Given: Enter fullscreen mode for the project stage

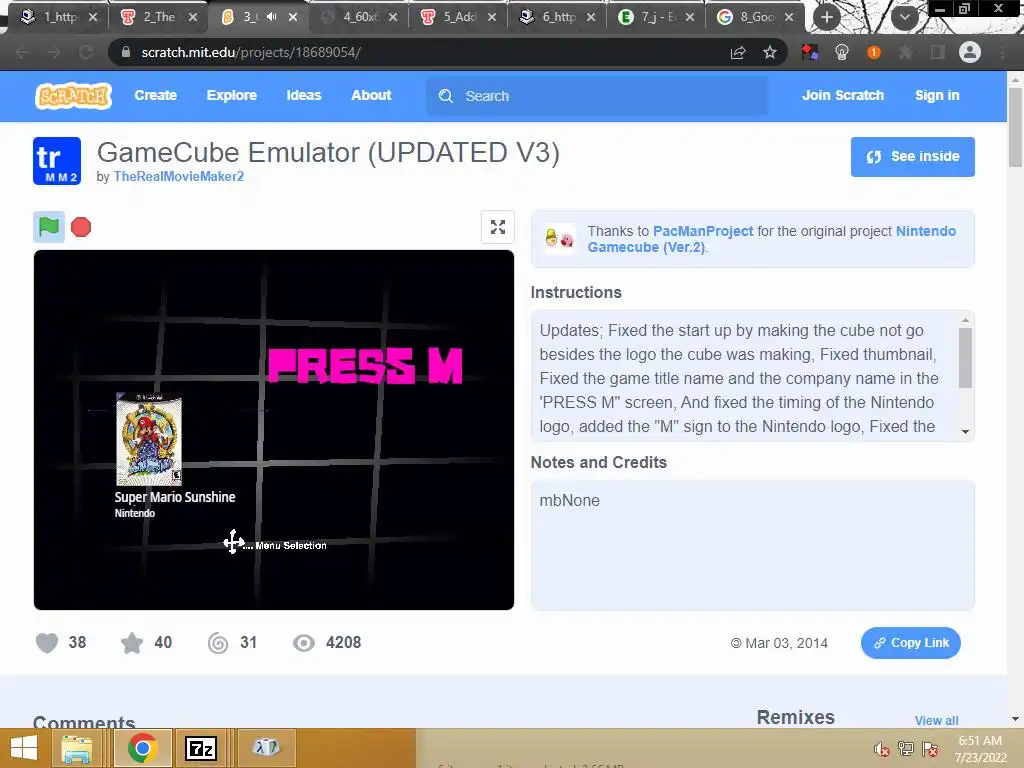Looking at the screenshot, I should pyautogui.click(x=498, y=227).
